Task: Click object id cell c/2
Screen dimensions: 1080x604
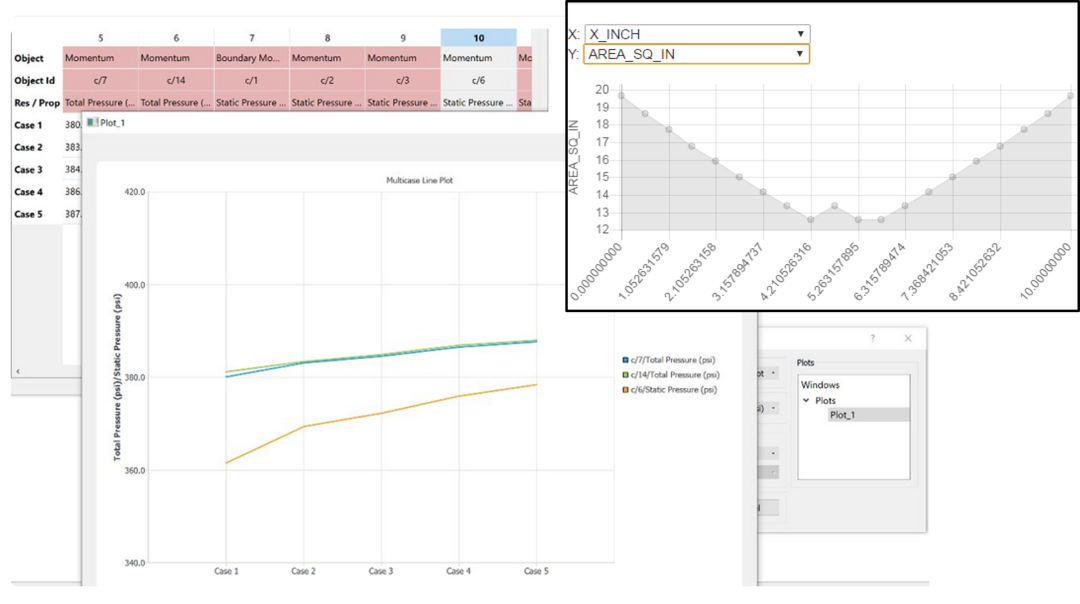Action: tap(327, 81)
